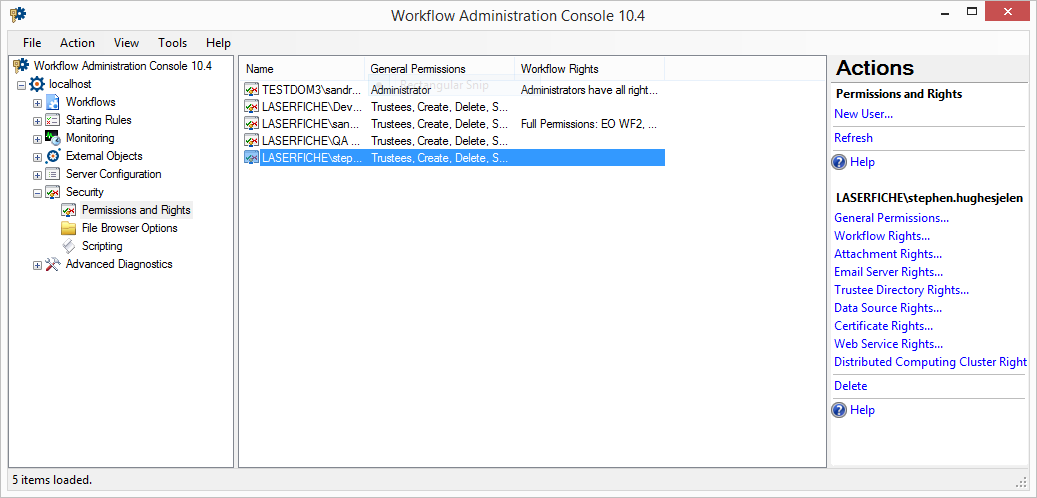Viewport: 1037px width, 498px height.
Task: Click the root console icon in tree
Action: (22, 65)
